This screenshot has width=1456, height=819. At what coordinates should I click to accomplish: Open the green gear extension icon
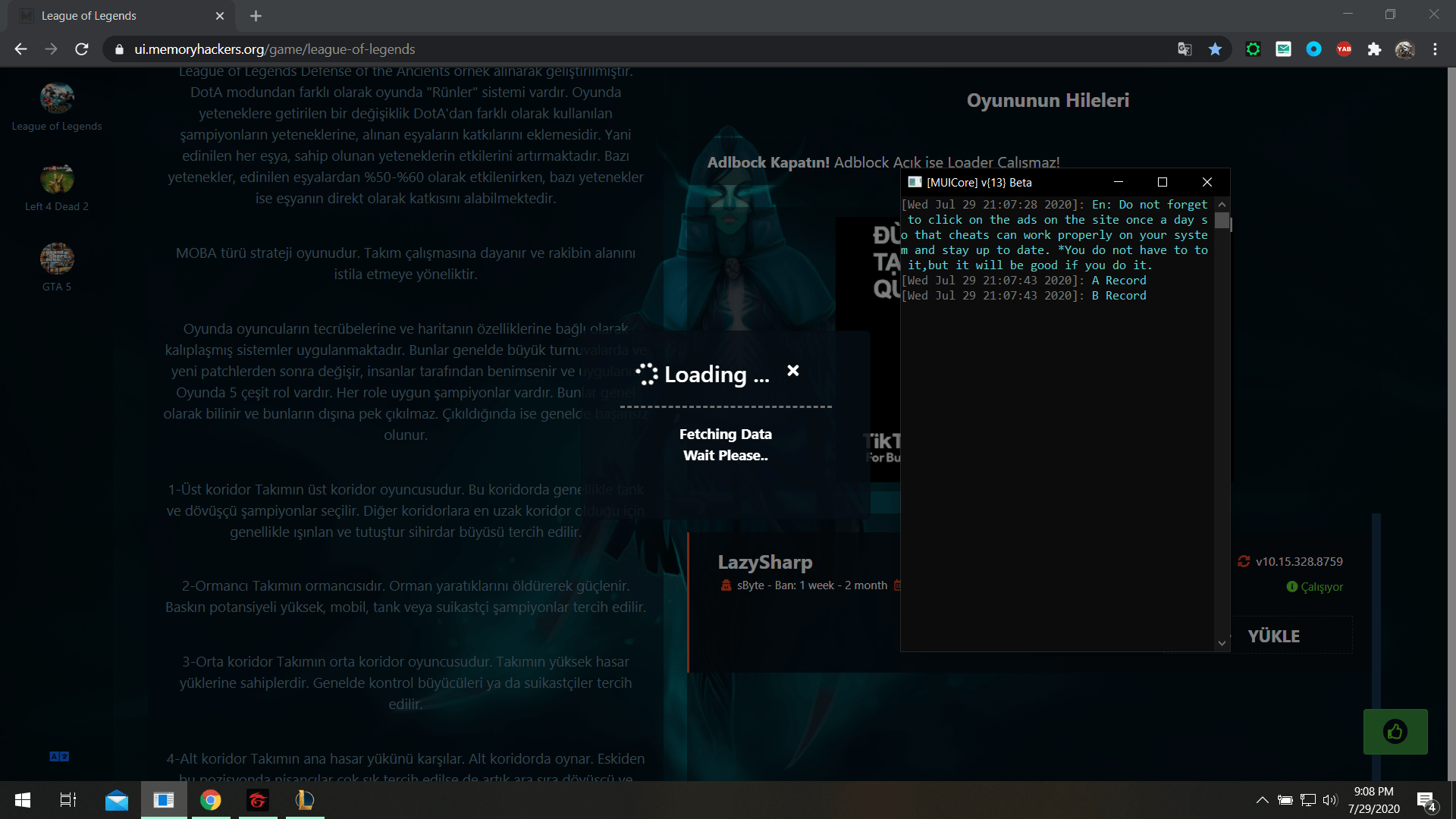[x=1254, y=49]
